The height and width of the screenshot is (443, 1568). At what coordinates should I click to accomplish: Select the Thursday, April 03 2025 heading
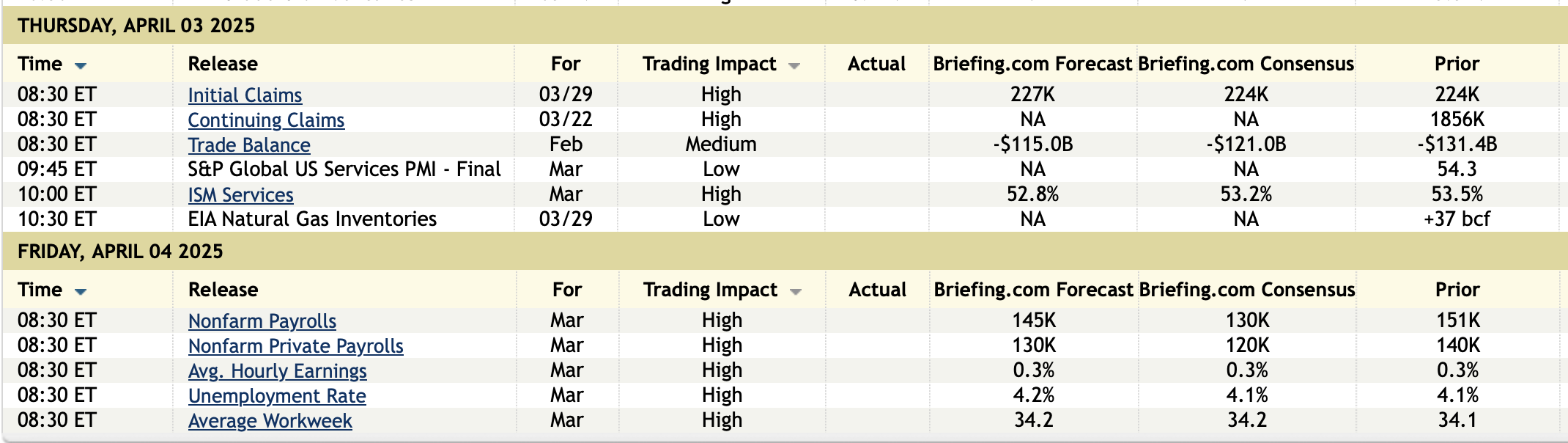point(136,26)
